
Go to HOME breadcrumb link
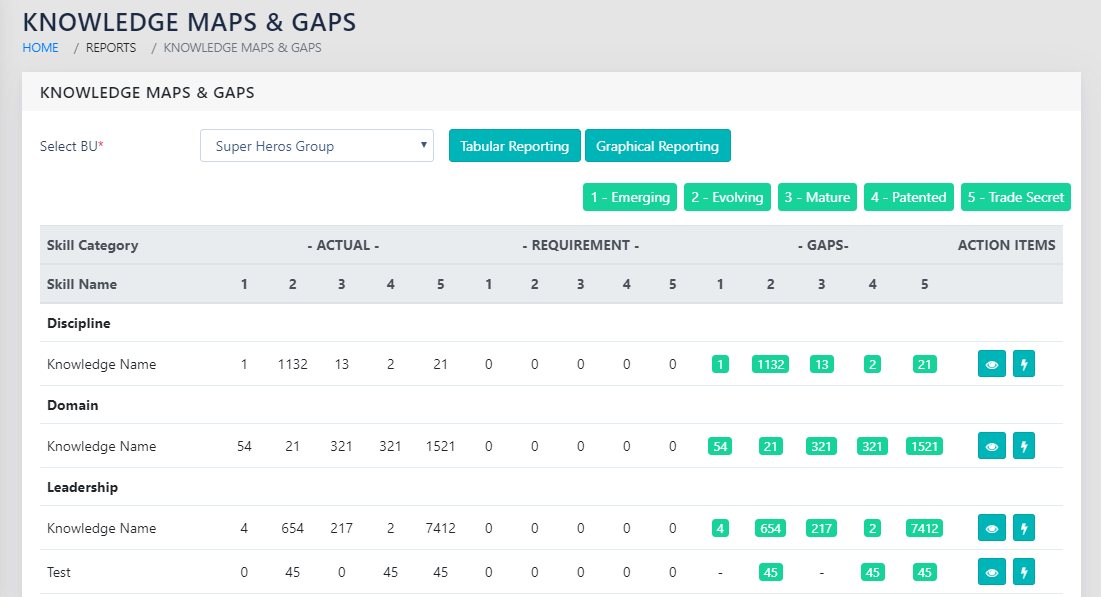tap(40, 48)
